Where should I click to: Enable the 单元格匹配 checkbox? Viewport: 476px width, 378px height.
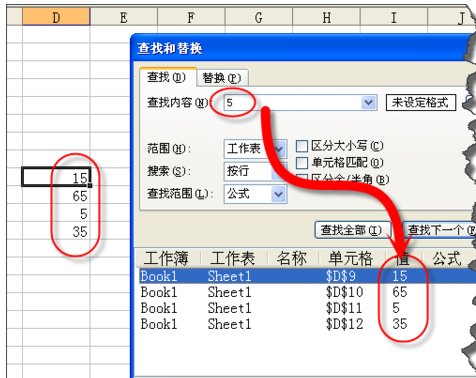302,163
